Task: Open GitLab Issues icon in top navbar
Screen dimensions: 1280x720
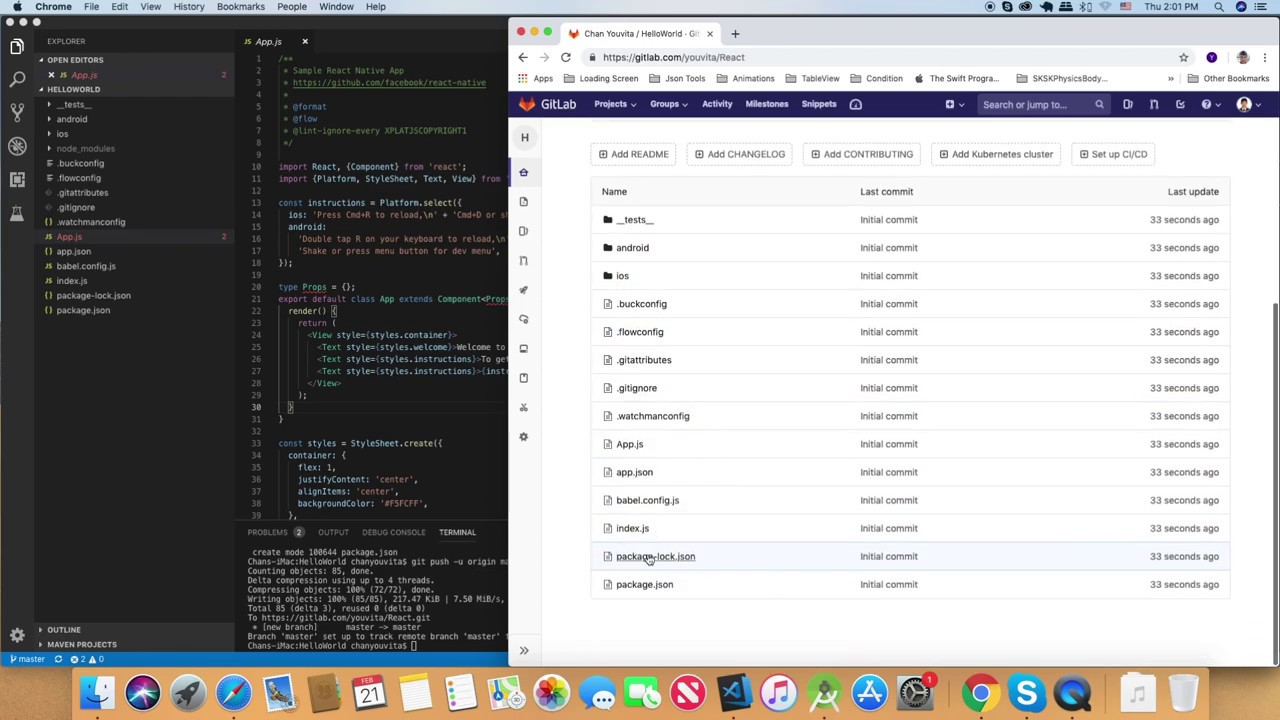Action: click(x=1127, y=104)
